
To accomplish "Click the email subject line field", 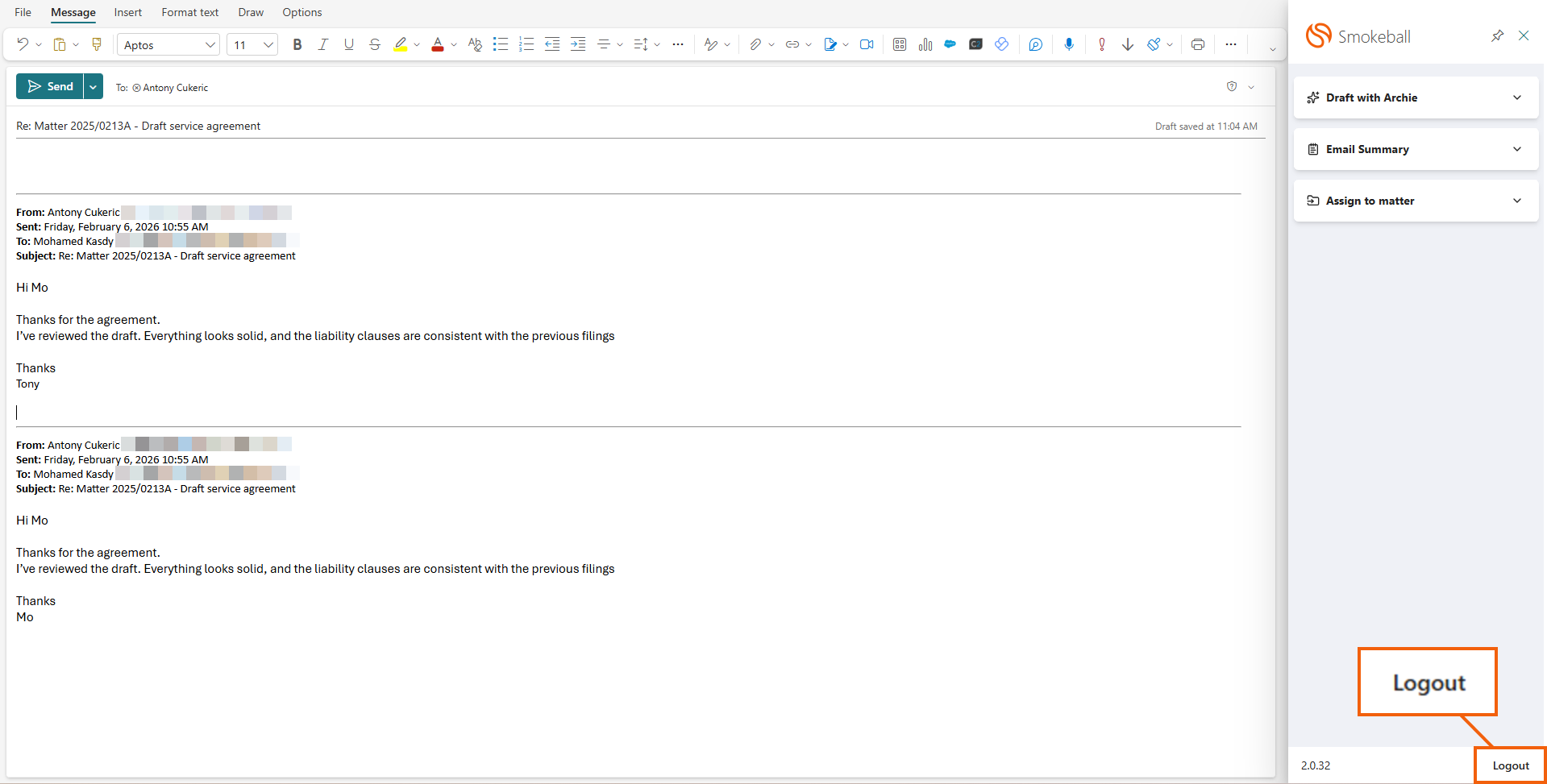I will pyautogui.click(x=564, y=126).
